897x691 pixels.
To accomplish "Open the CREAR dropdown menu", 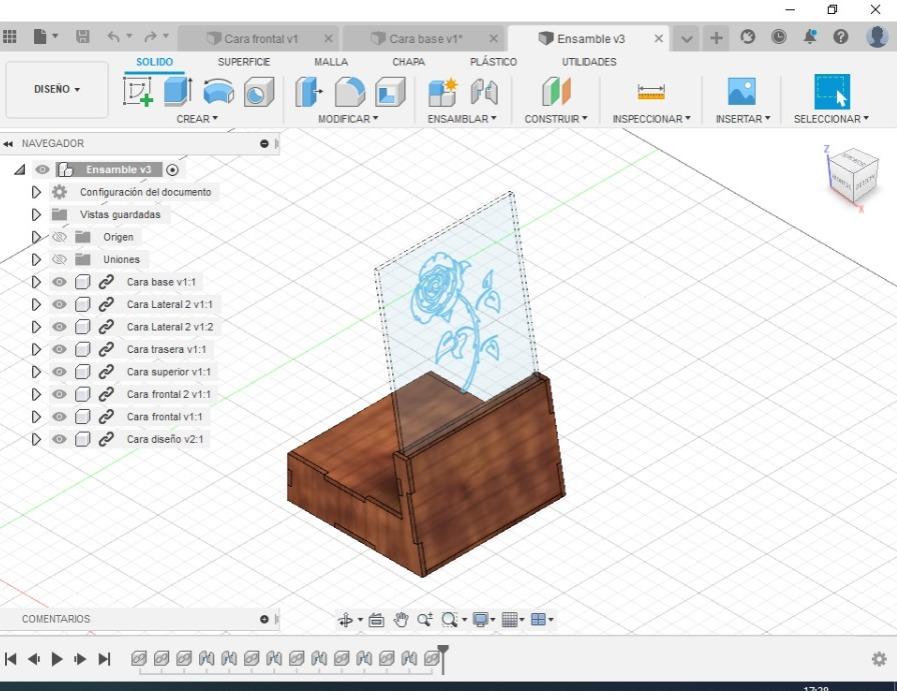I will 197,119.
